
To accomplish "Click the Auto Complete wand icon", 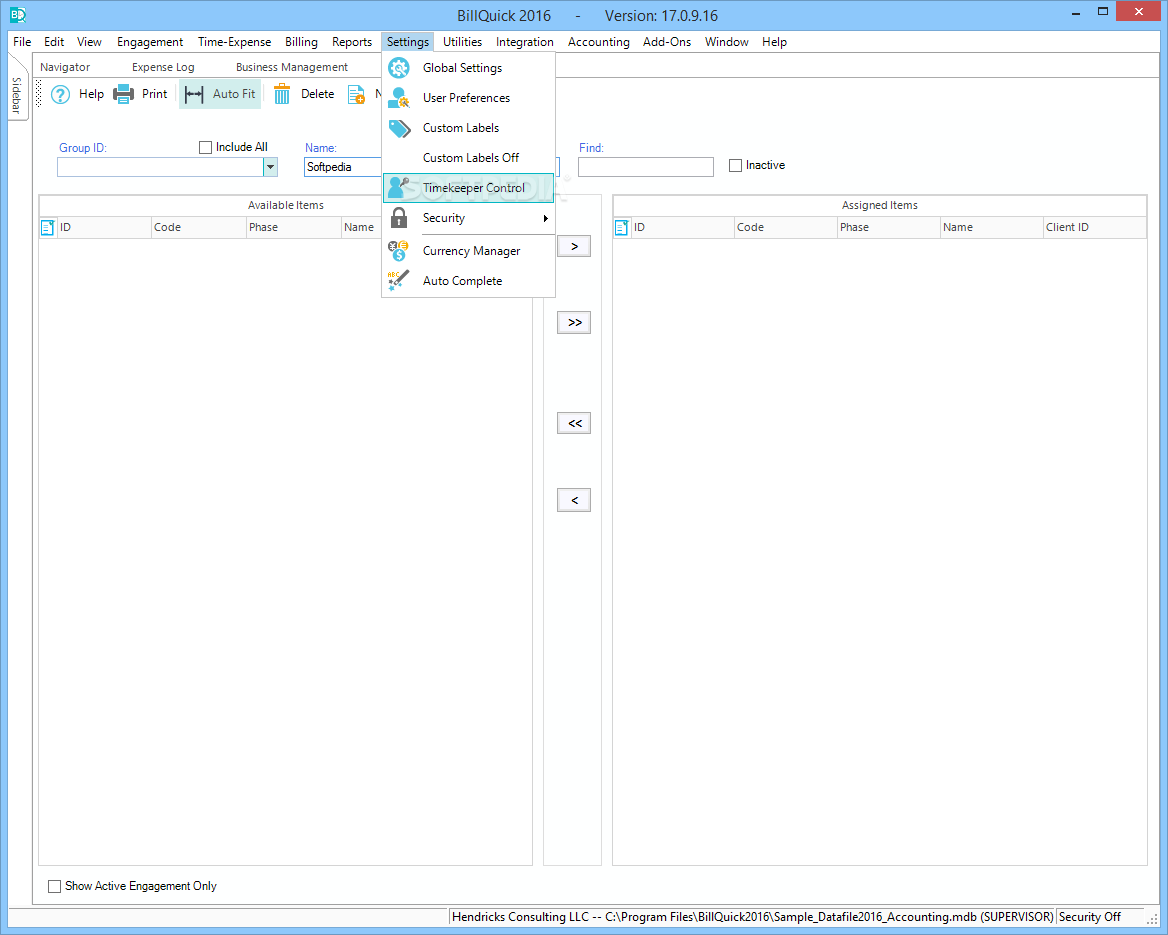I will point(399,281).
